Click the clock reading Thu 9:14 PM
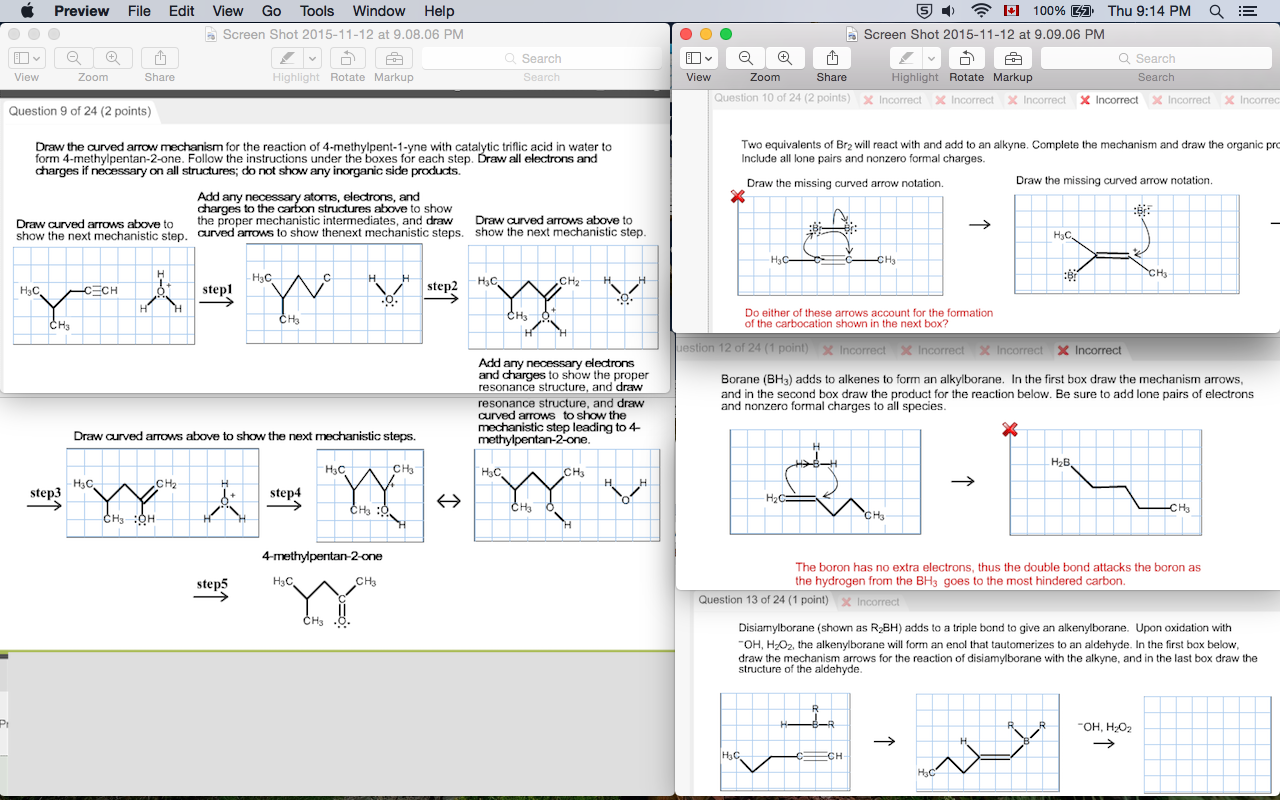This screenshot has width=1280, height=800. coord(1149,11)
